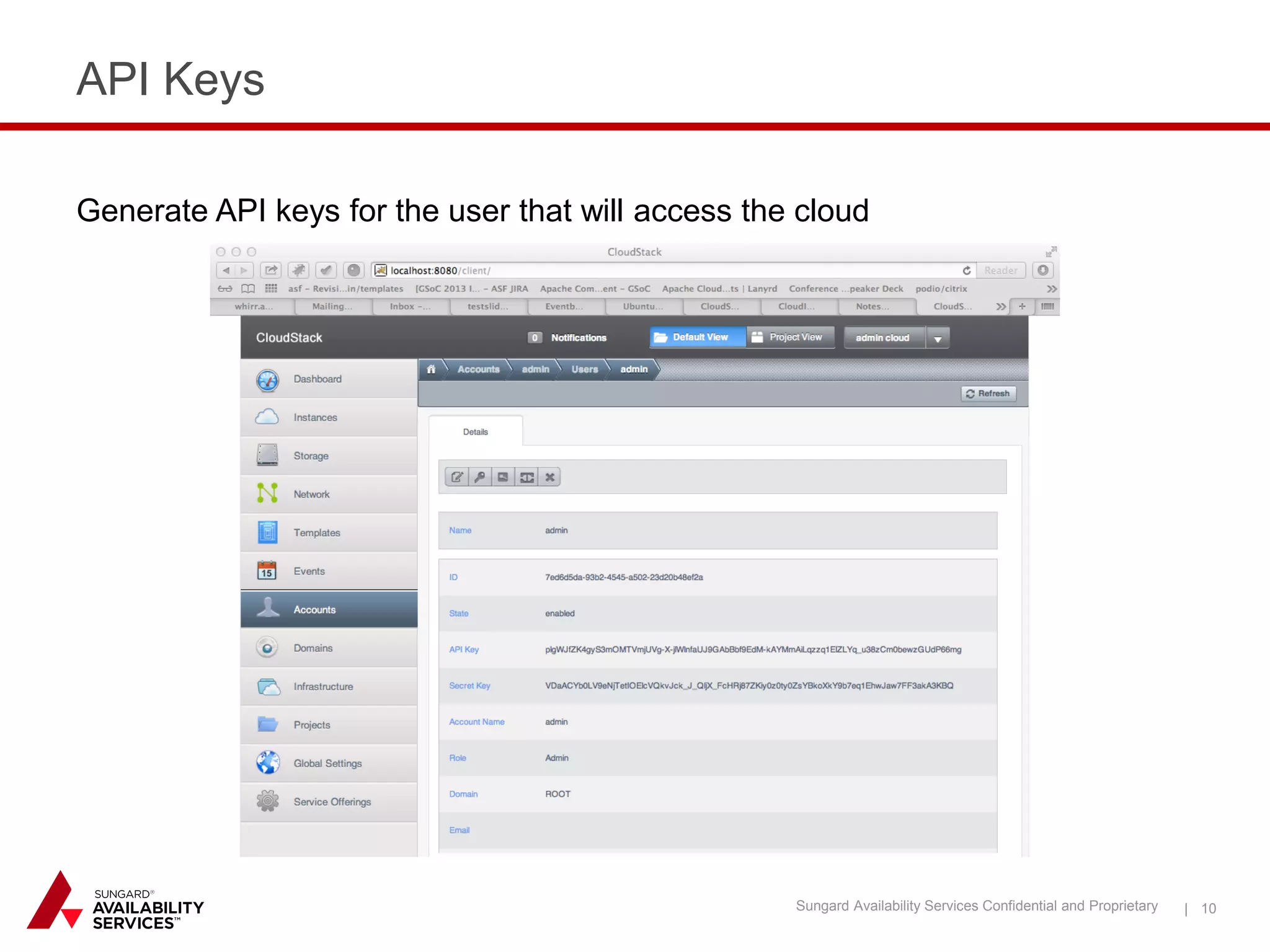Switch to the Ubuntu... browser tab
The height and width of the screenshot is (952, 1270).
643,306
